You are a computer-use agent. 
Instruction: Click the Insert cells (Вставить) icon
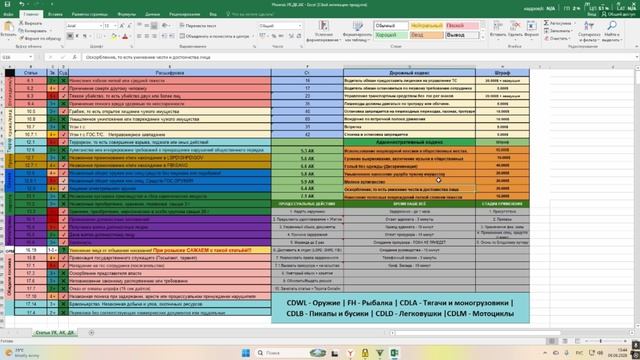click(x=498, y=27)
